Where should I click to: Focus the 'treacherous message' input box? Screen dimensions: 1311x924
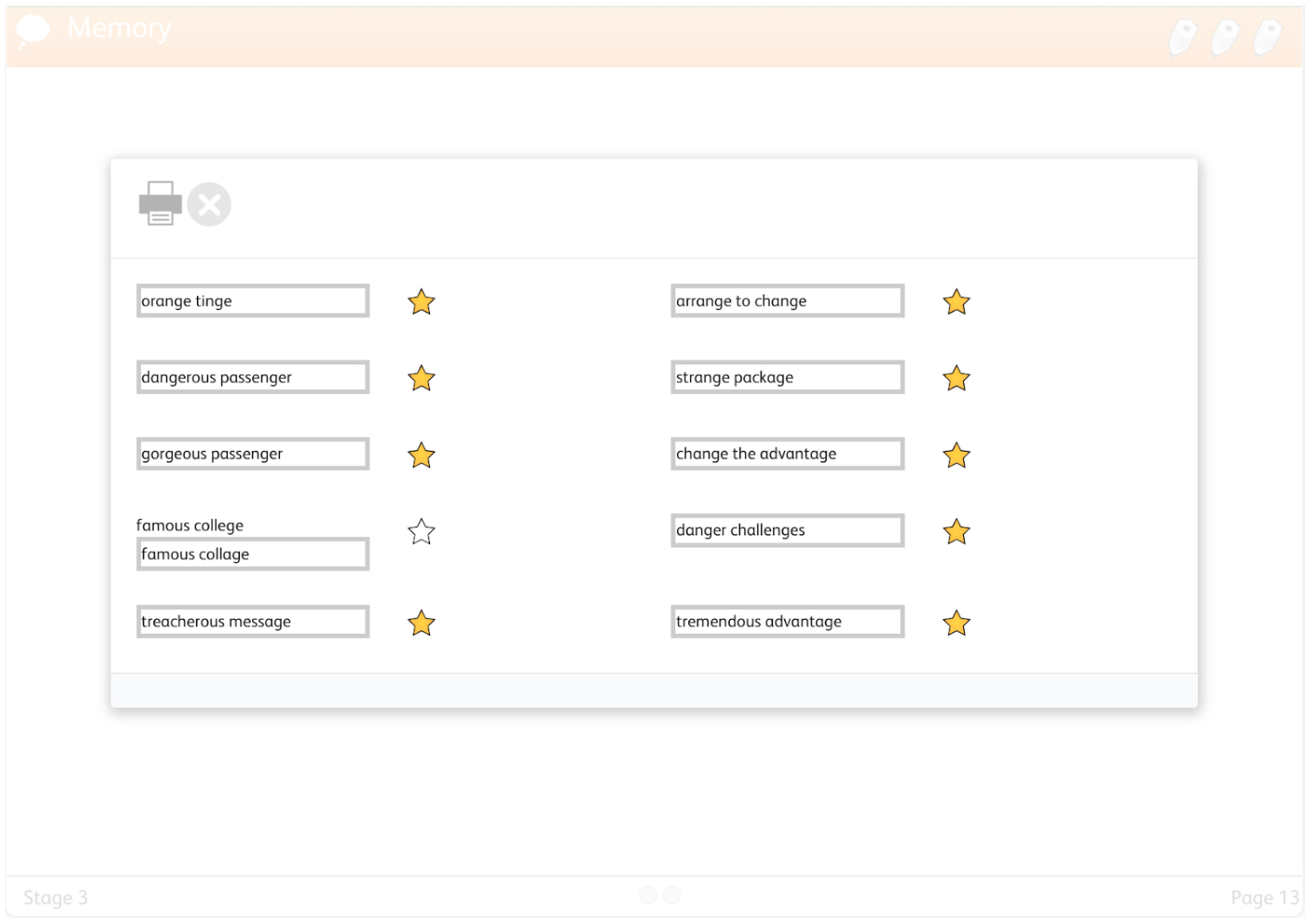(x=253, y=622)
